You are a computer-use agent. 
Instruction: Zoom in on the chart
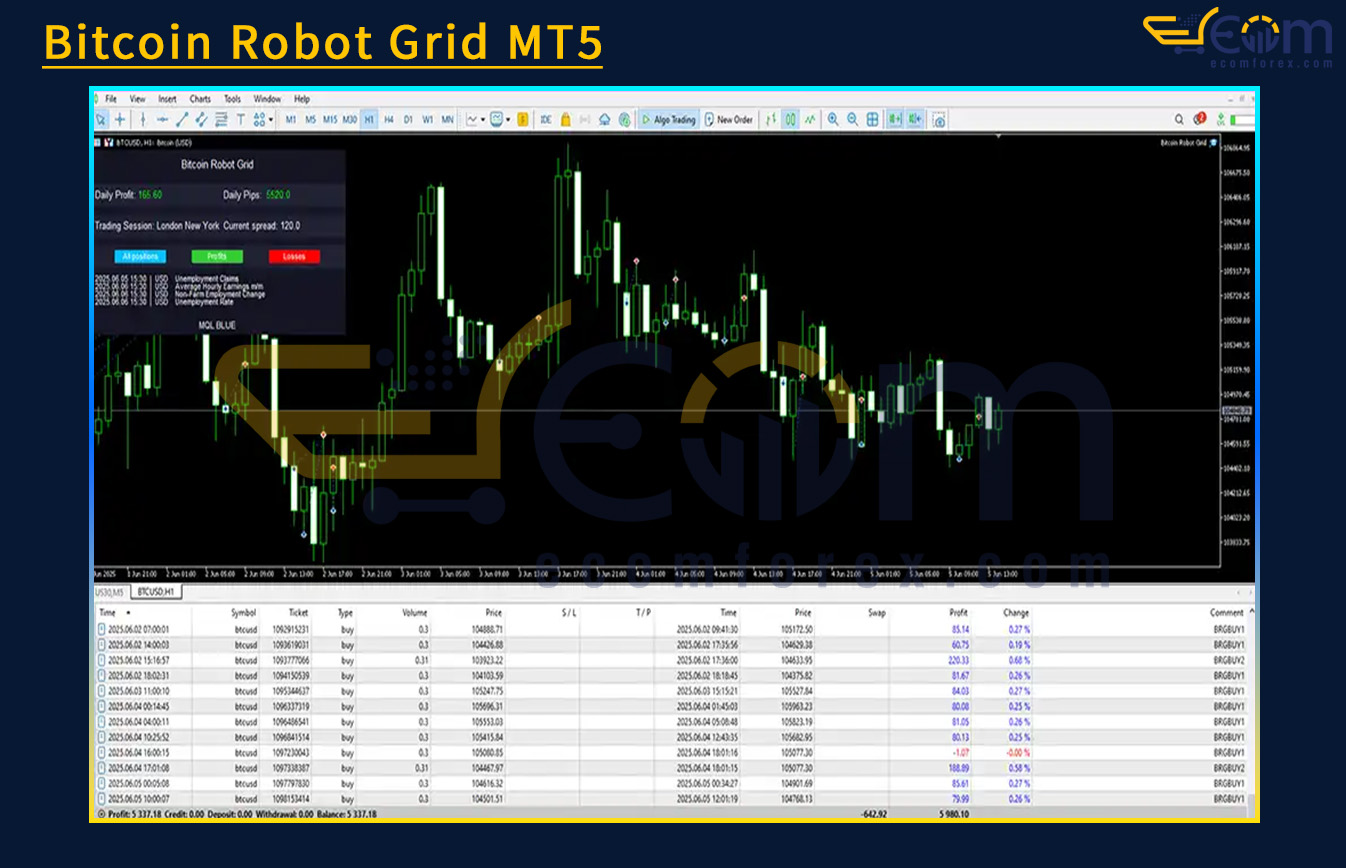click(x=833, y=120)
